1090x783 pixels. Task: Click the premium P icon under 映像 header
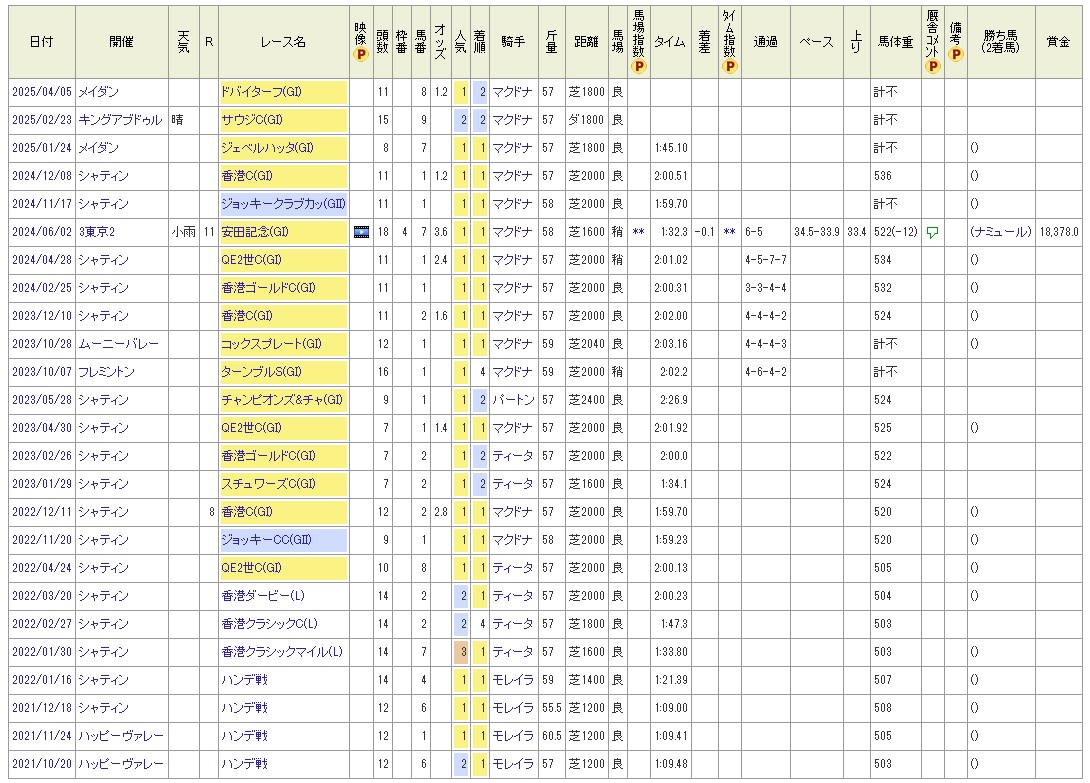point(361,55)
